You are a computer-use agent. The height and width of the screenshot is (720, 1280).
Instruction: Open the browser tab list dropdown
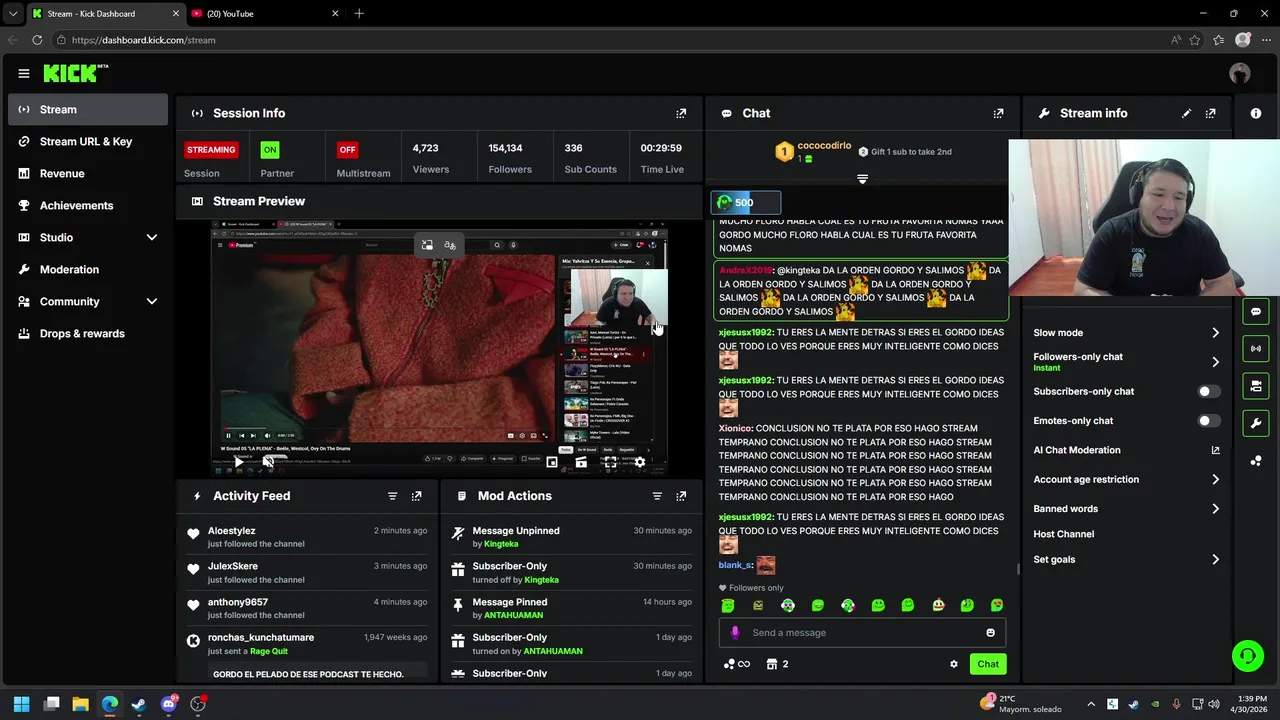coord(12,14)
